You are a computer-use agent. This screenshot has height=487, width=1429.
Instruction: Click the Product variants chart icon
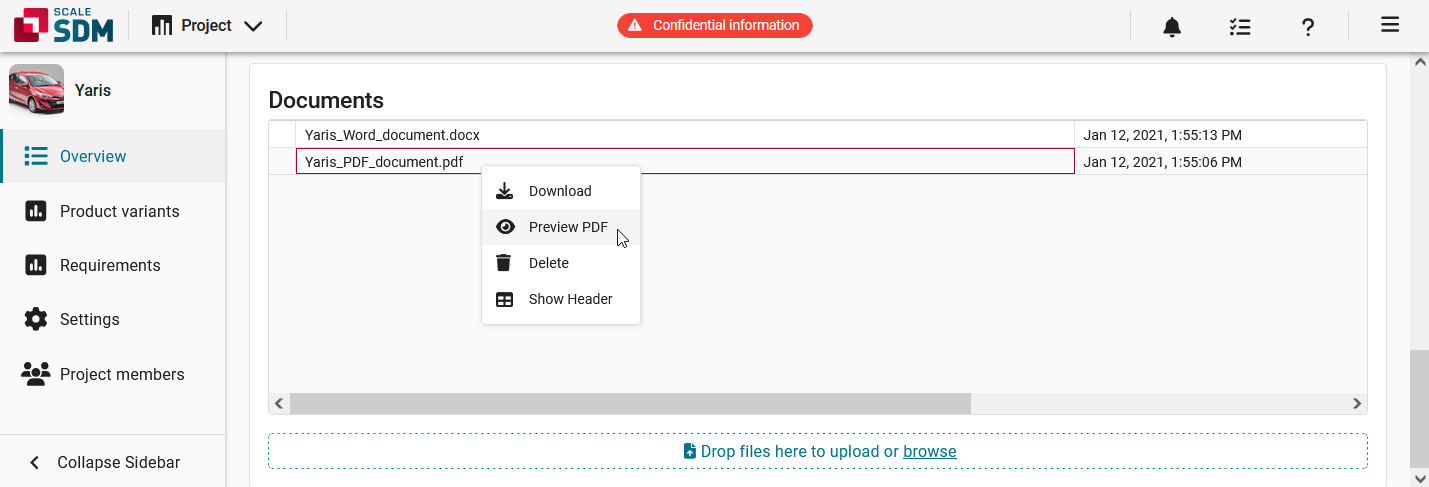click(x=36, y=211)
